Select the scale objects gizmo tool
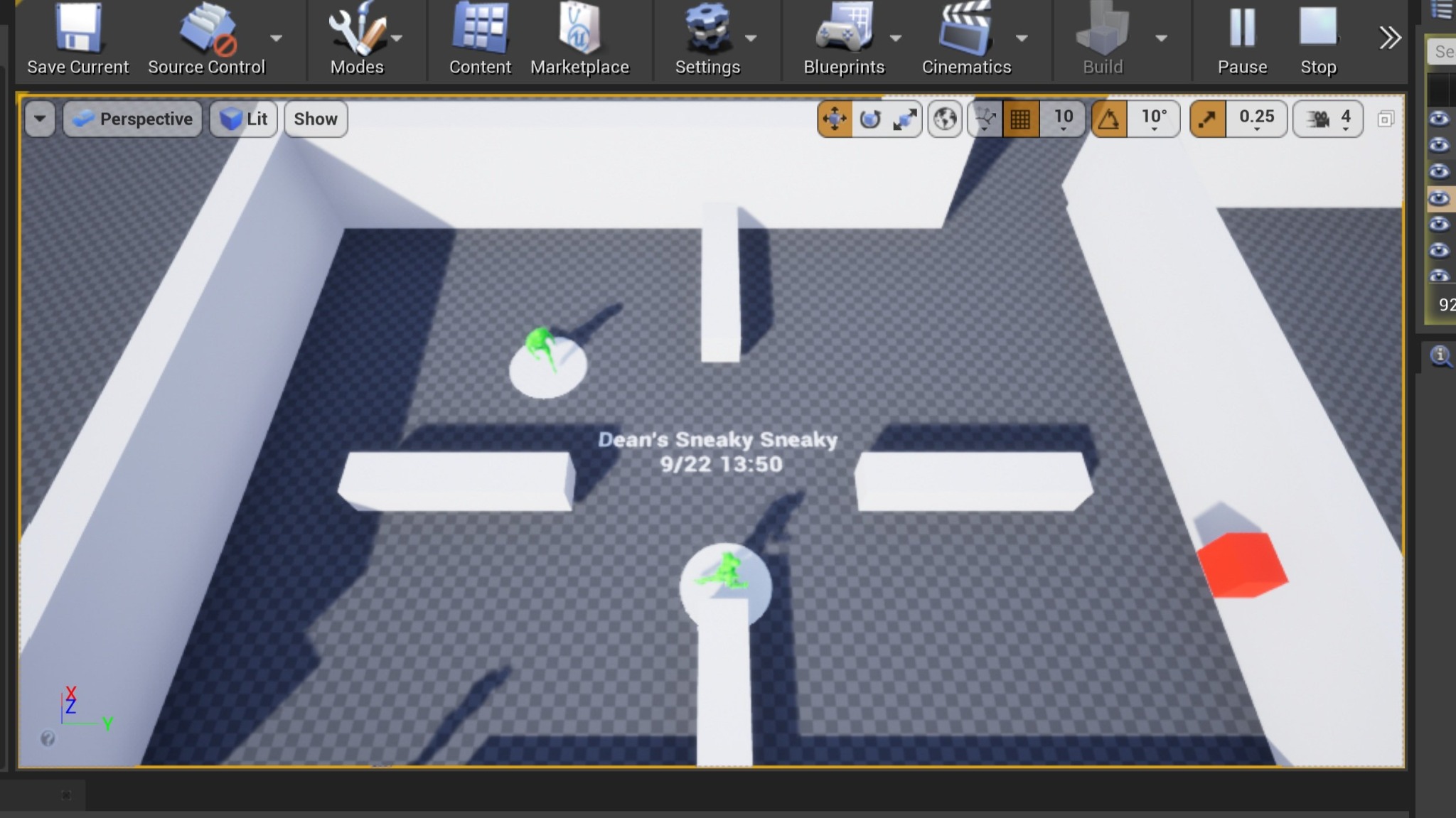The width and height of the screenshot is (1456, 818). coord(904,119)
